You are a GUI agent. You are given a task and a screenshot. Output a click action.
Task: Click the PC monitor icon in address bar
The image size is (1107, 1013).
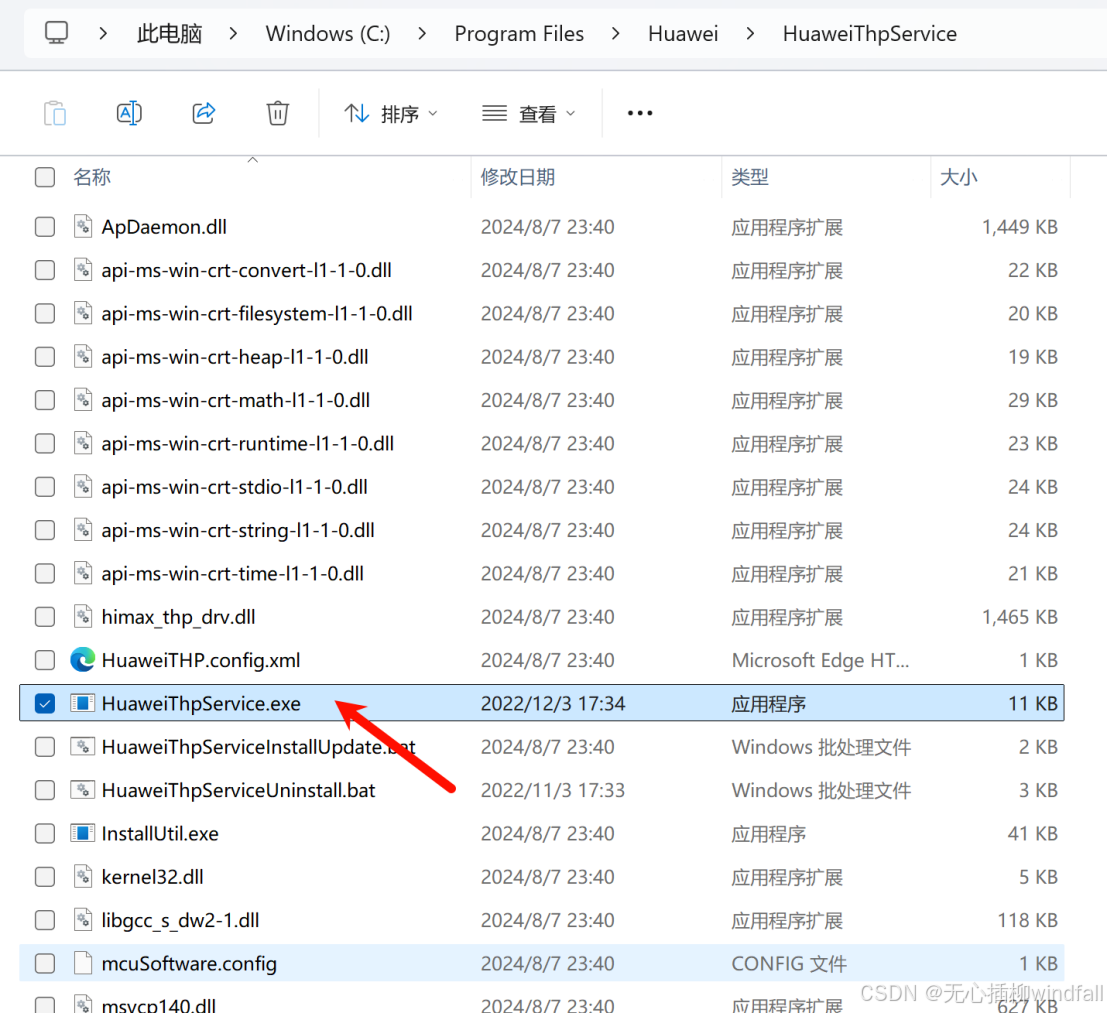(x=56, y=33)
